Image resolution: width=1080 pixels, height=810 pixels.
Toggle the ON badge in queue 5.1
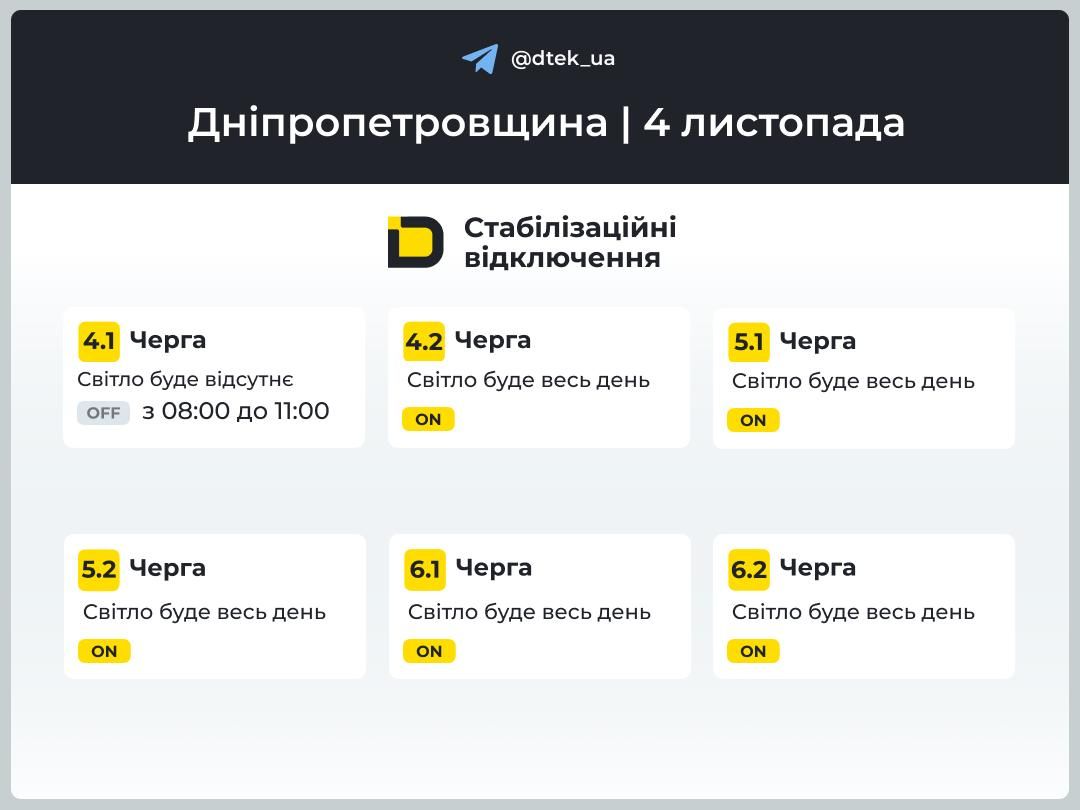coord(753,420)
